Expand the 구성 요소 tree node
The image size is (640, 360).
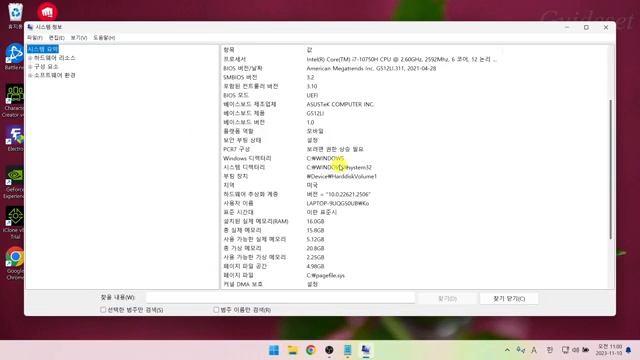(x=30, y=67)
